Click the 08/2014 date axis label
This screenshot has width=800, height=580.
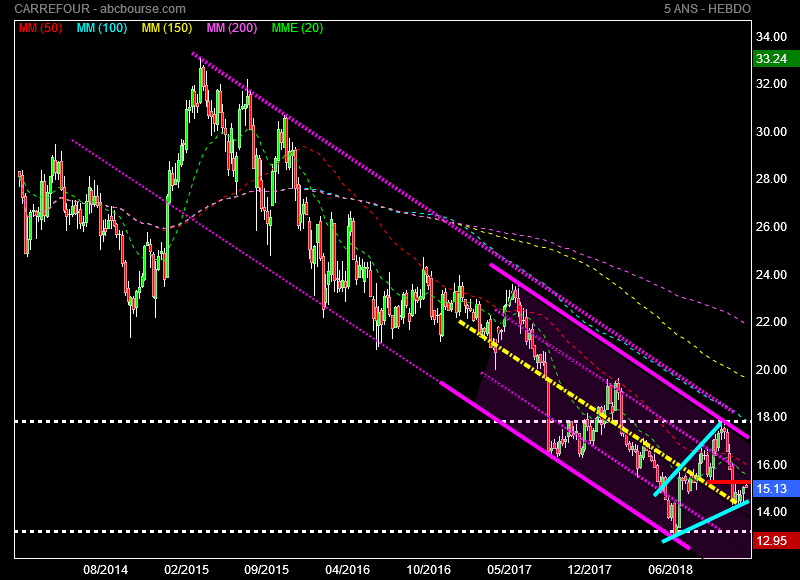(x=106, y=569)
